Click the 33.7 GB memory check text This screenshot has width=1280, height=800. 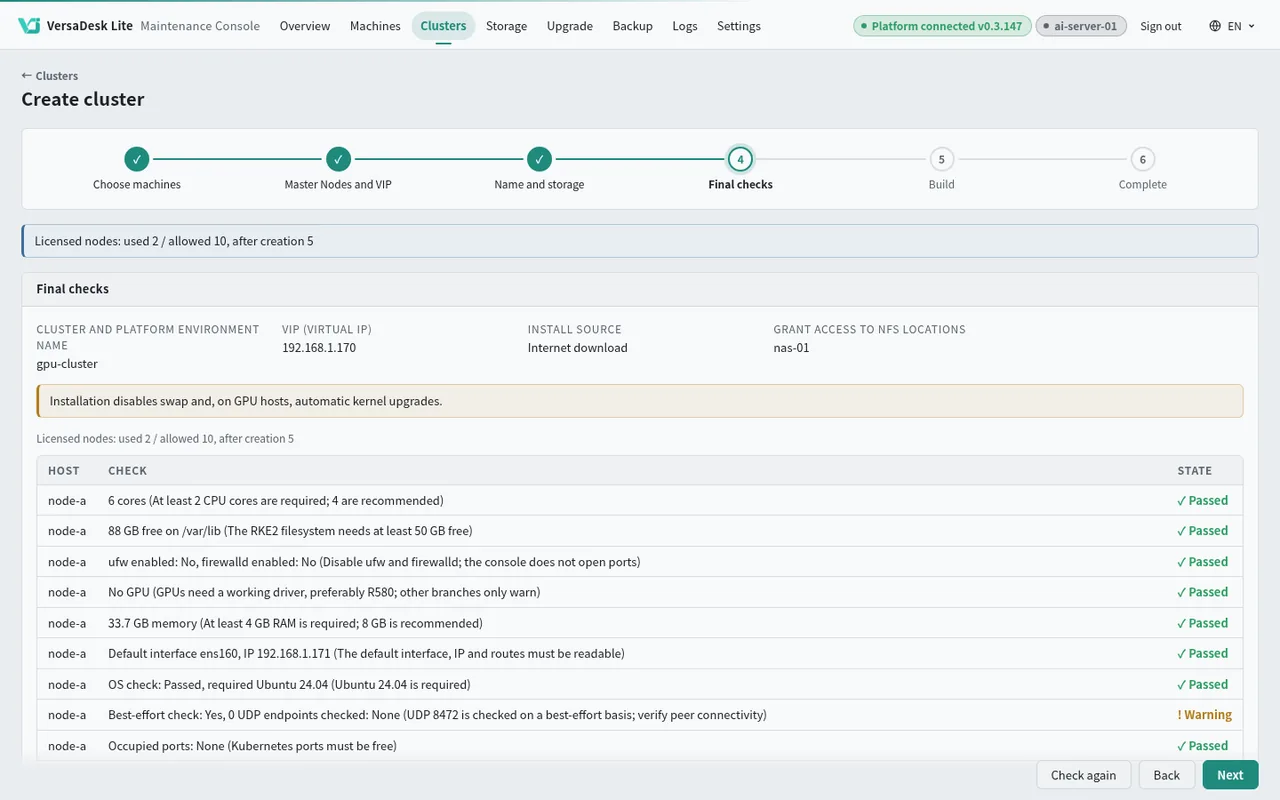click(295, 623)
